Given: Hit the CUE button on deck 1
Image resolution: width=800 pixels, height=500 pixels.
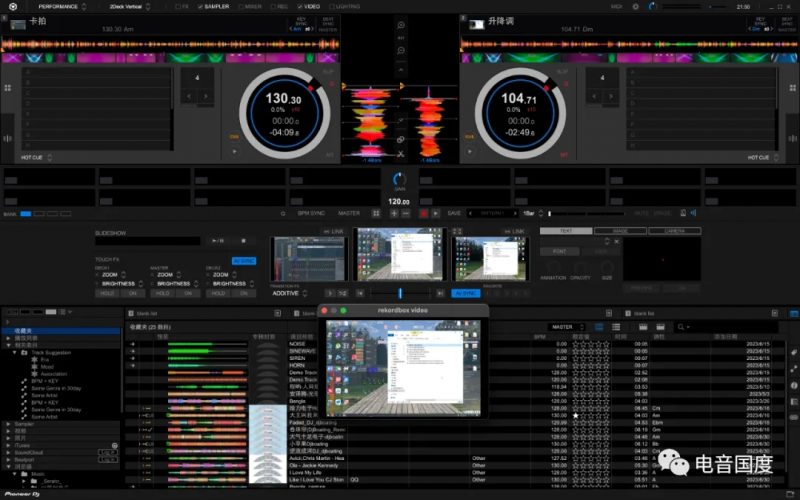Looking at the screenshot, I should point(234,137).
